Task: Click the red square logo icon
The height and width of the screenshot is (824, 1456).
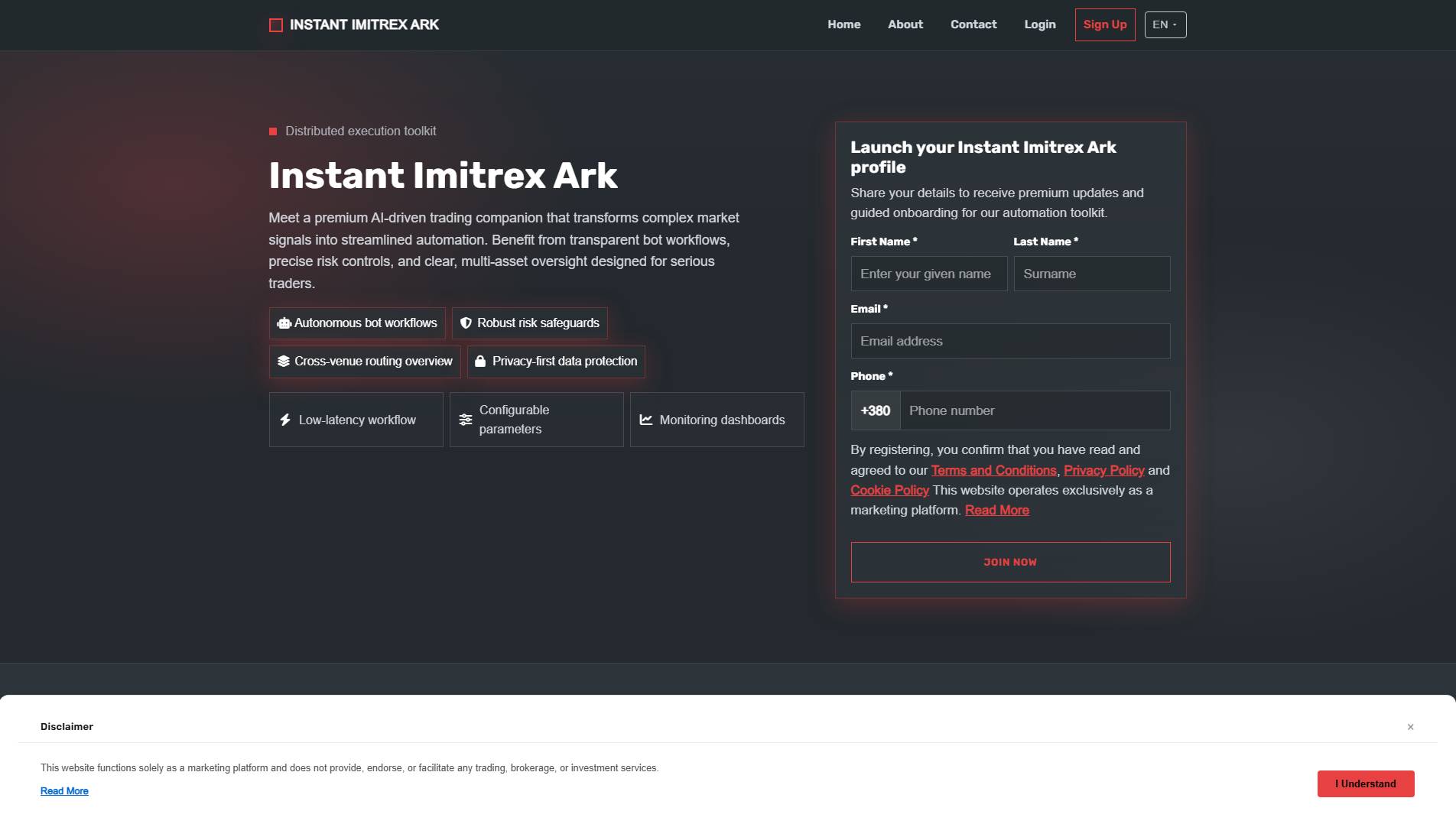Action: pyautogui.click(x=276, y=25)
